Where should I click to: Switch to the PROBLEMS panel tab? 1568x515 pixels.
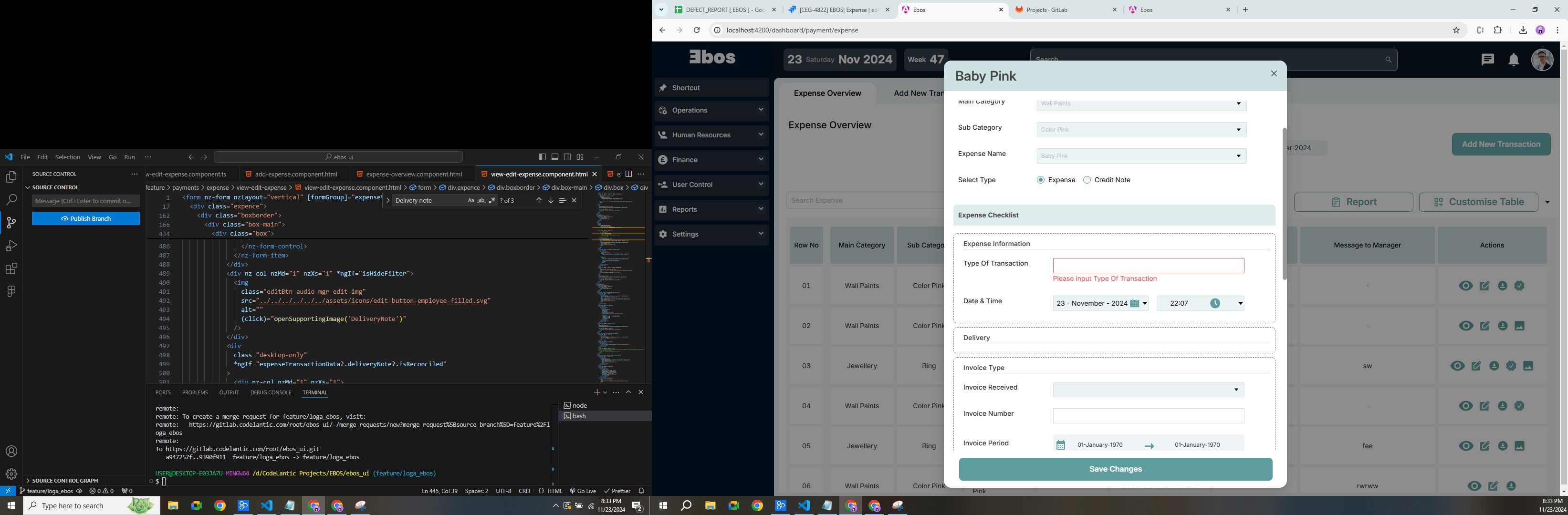coord(195,393)
